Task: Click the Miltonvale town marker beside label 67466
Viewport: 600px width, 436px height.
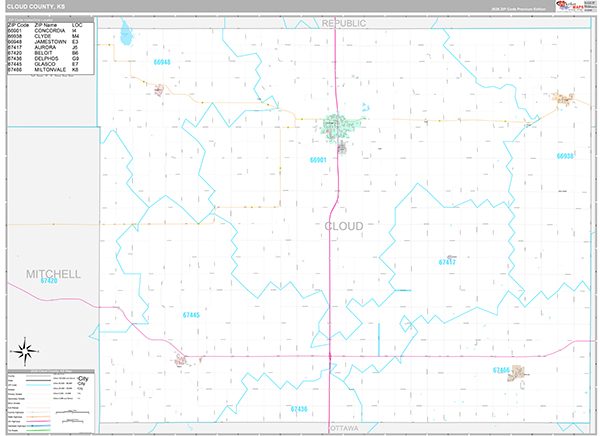Action: [x=515, y=373]
